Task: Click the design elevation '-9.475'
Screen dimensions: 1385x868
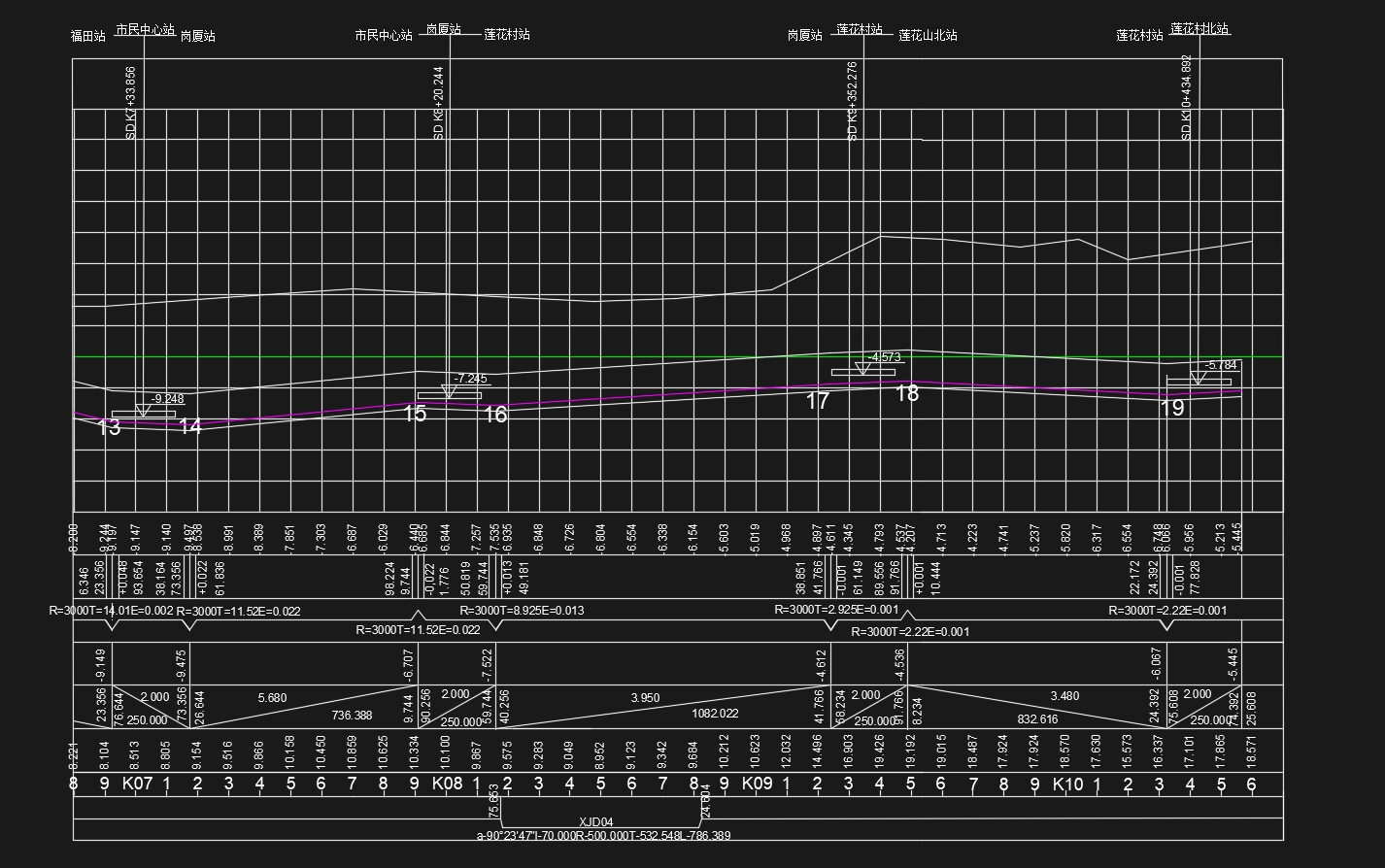Action: click(181, 665)
